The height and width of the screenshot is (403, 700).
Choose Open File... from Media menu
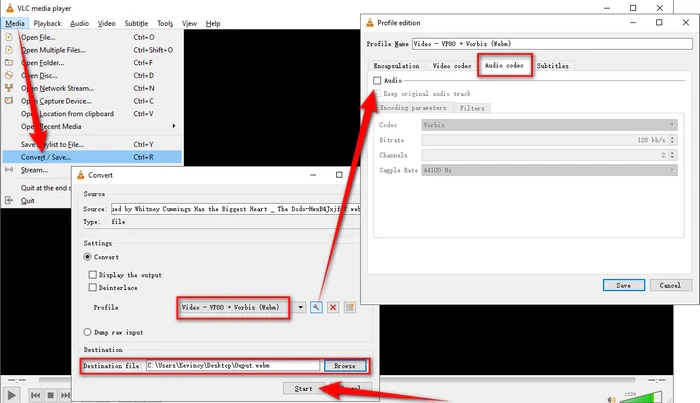coord(92,37)
